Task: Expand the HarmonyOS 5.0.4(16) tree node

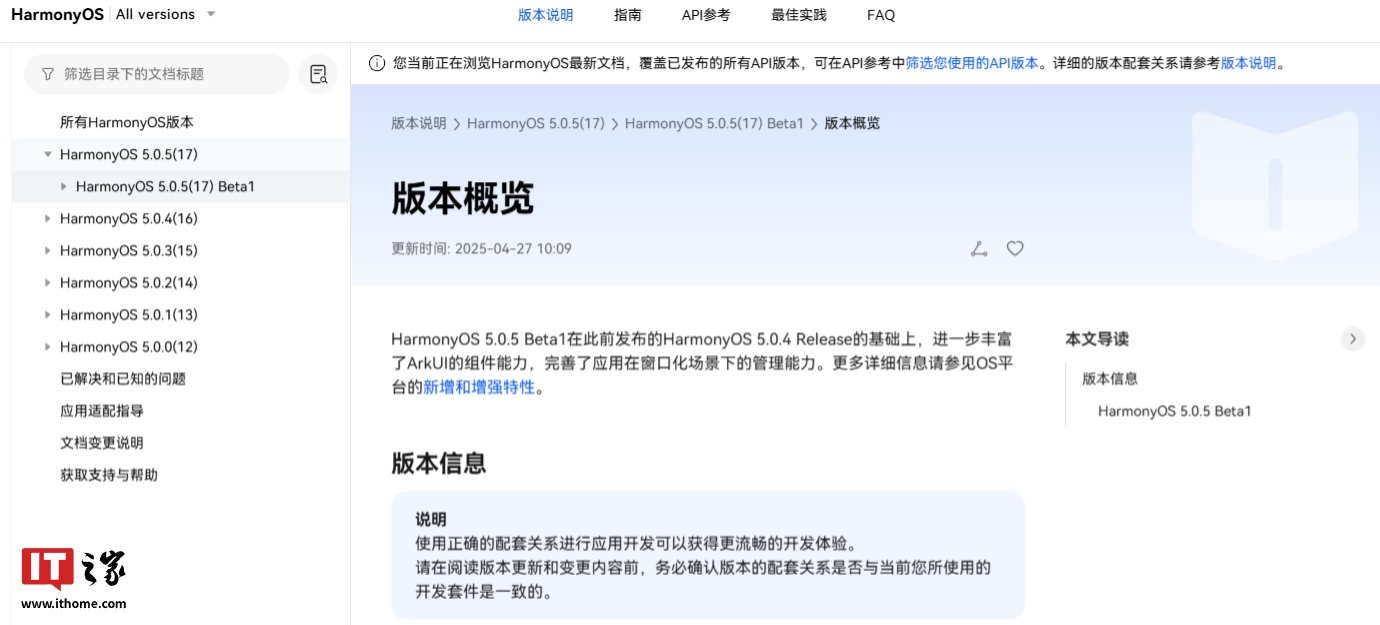Action: 48,218
